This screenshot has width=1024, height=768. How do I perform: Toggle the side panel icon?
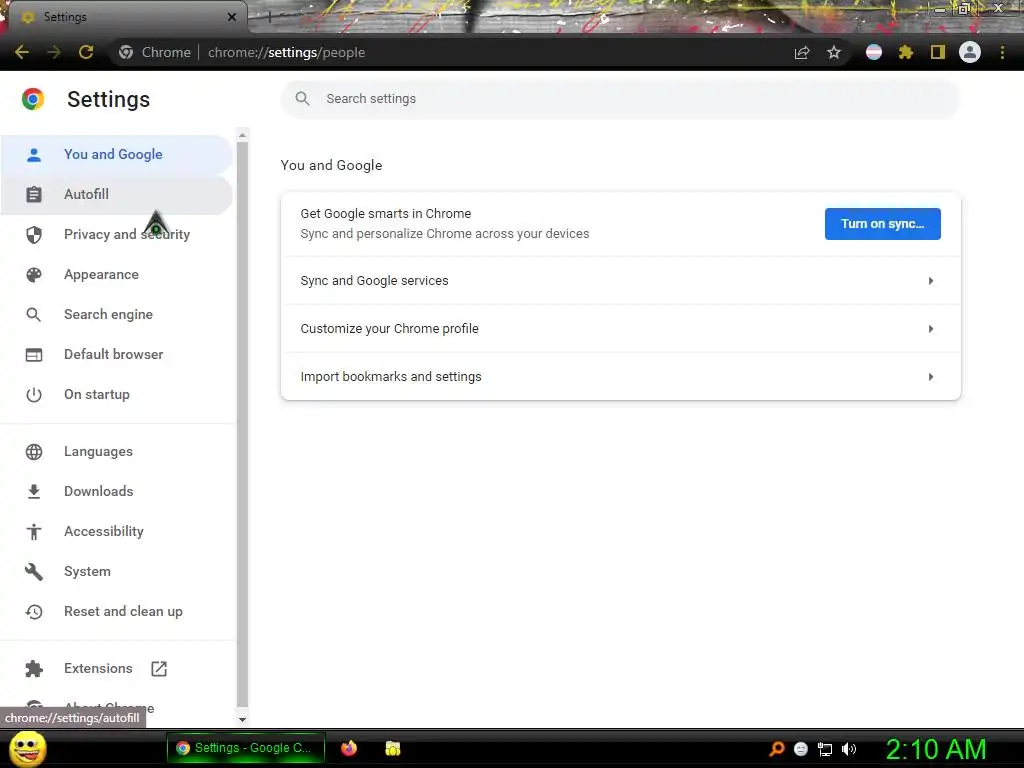(938, 52)
